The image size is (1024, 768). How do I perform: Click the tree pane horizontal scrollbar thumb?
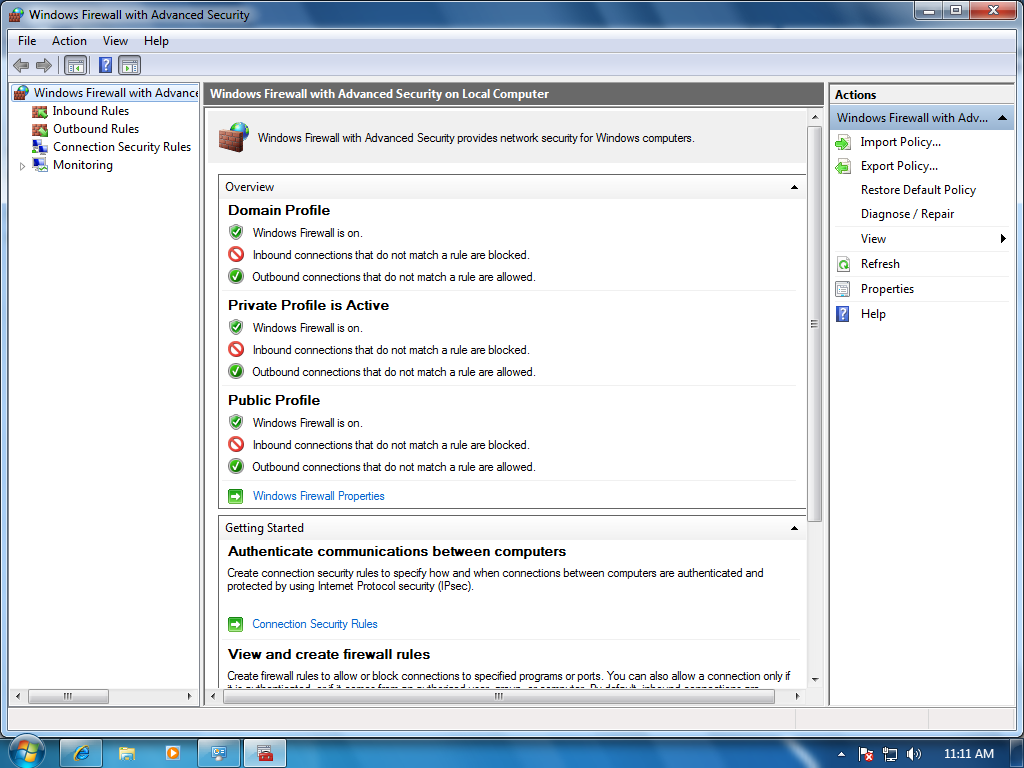(68, 697)
